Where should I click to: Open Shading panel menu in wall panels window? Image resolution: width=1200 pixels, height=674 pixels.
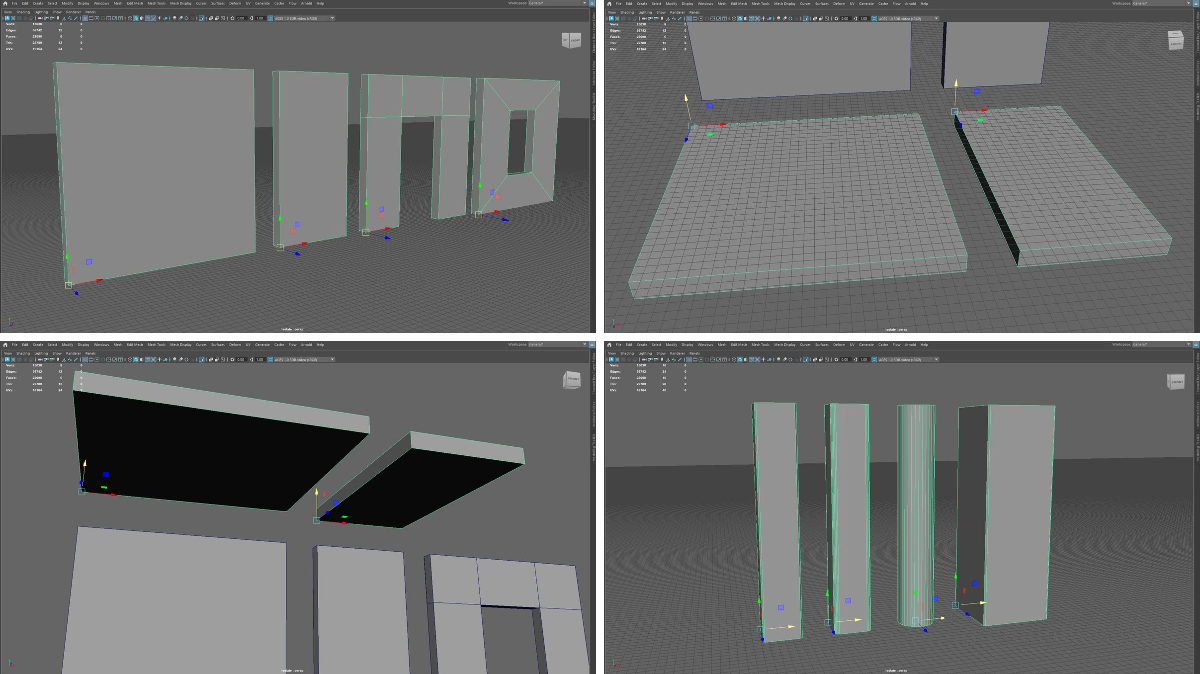coord(23,12)
